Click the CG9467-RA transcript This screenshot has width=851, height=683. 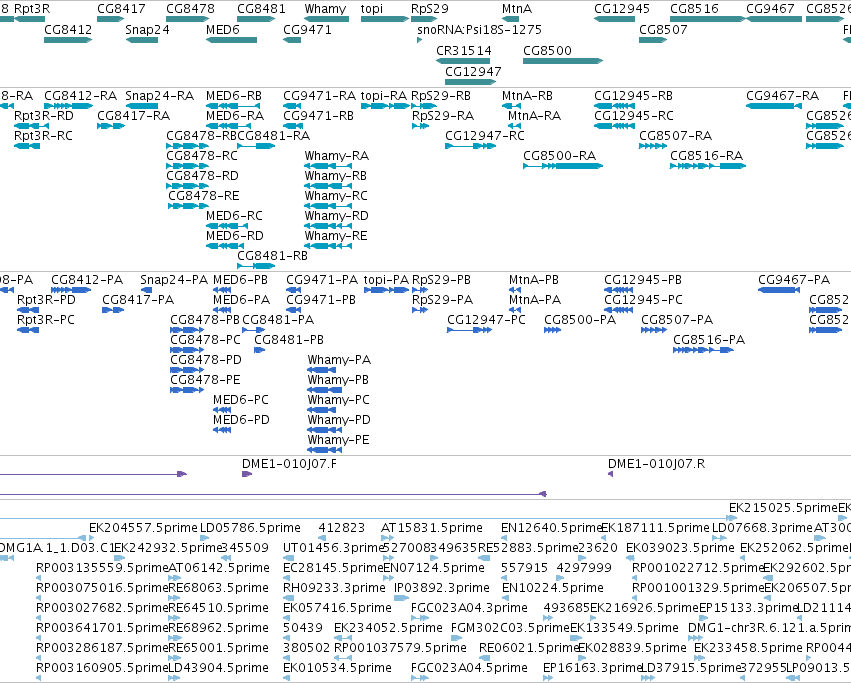point(774,106)
